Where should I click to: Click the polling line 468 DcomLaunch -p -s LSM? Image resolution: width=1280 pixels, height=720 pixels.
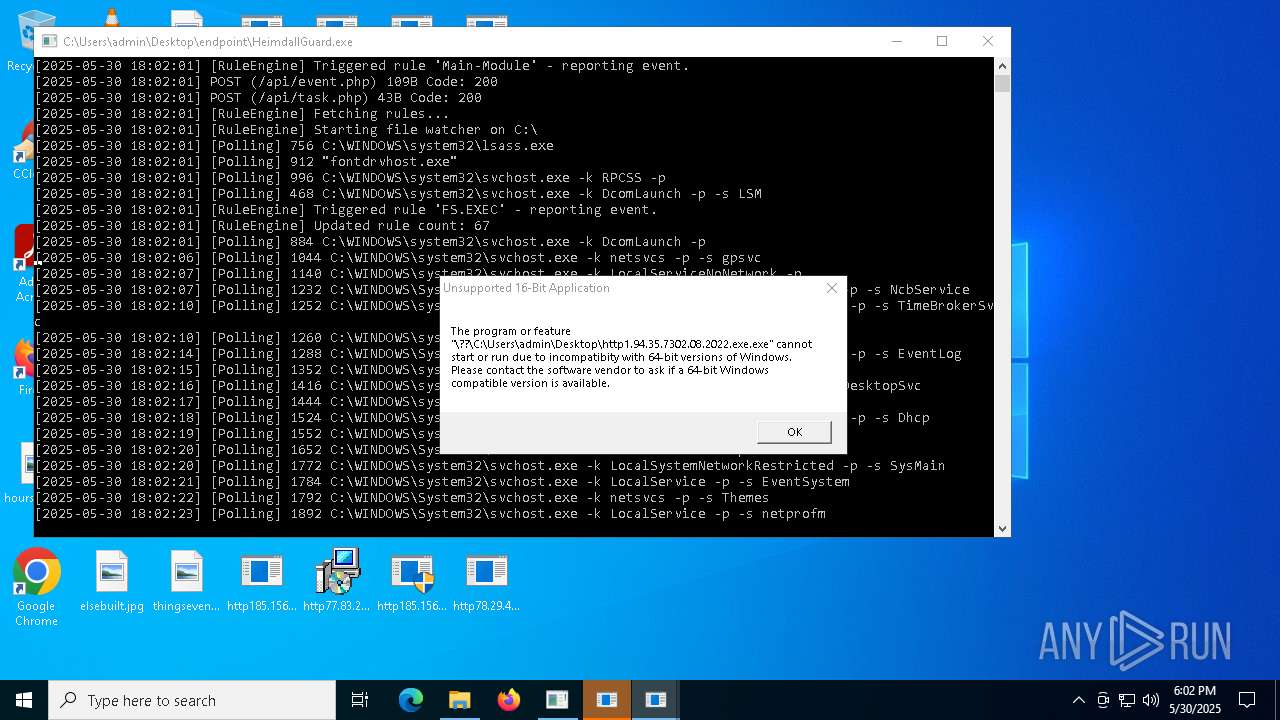[x=398, y=194]
